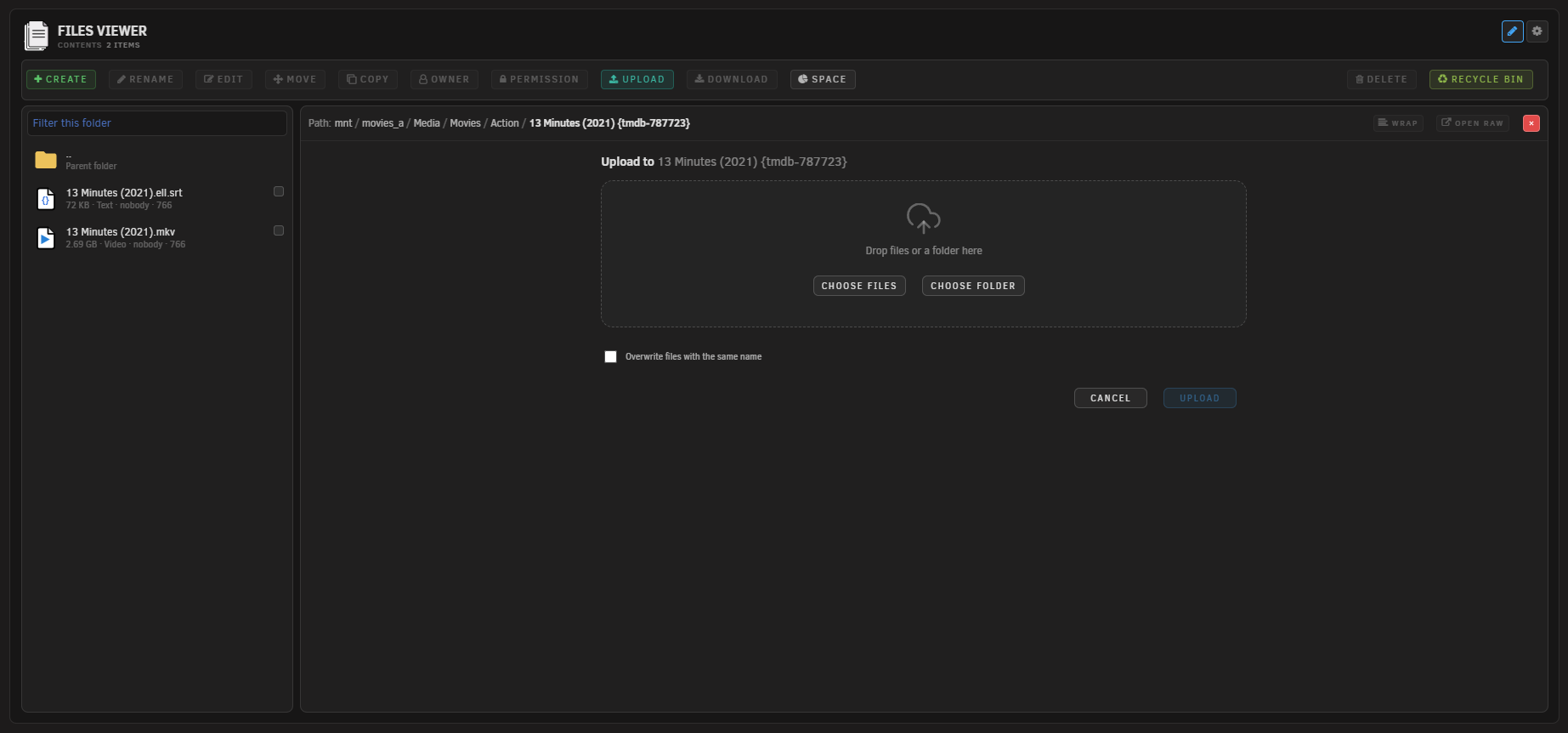Click the Parent folder label
1568x733 pixels.
click(x=91, y=166)
